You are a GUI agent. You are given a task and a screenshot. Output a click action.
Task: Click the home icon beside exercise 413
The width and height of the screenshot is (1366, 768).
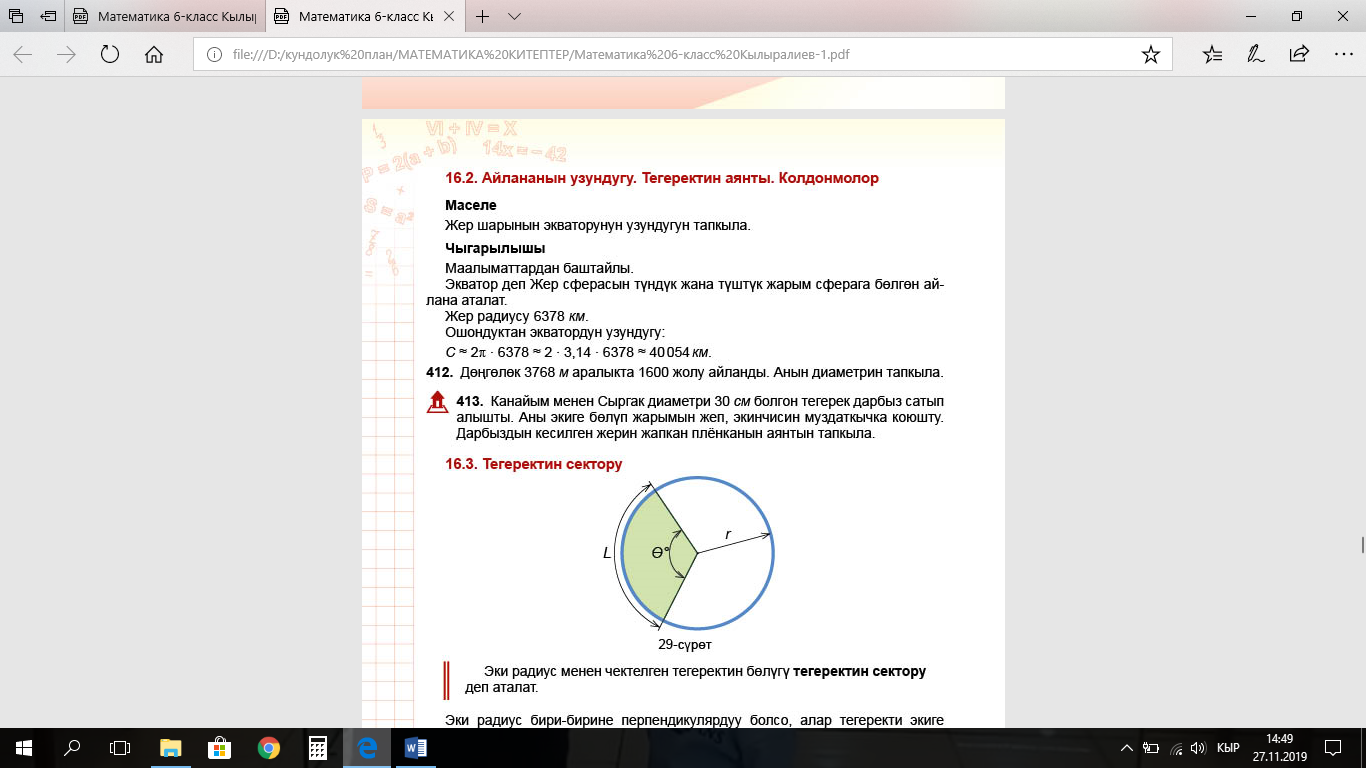click(x=437, y=403)
